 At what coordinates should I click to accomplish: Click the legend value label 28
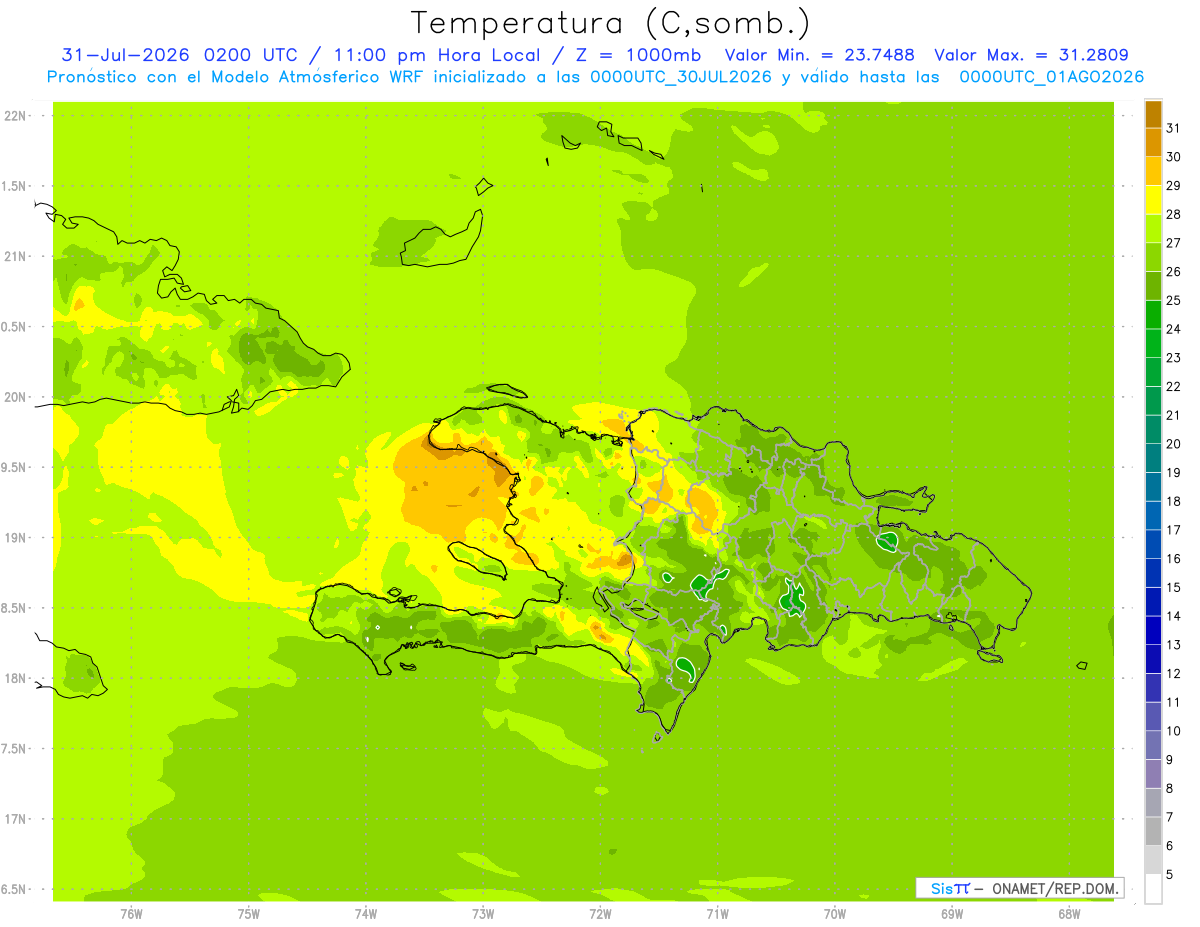point(1174,214)
